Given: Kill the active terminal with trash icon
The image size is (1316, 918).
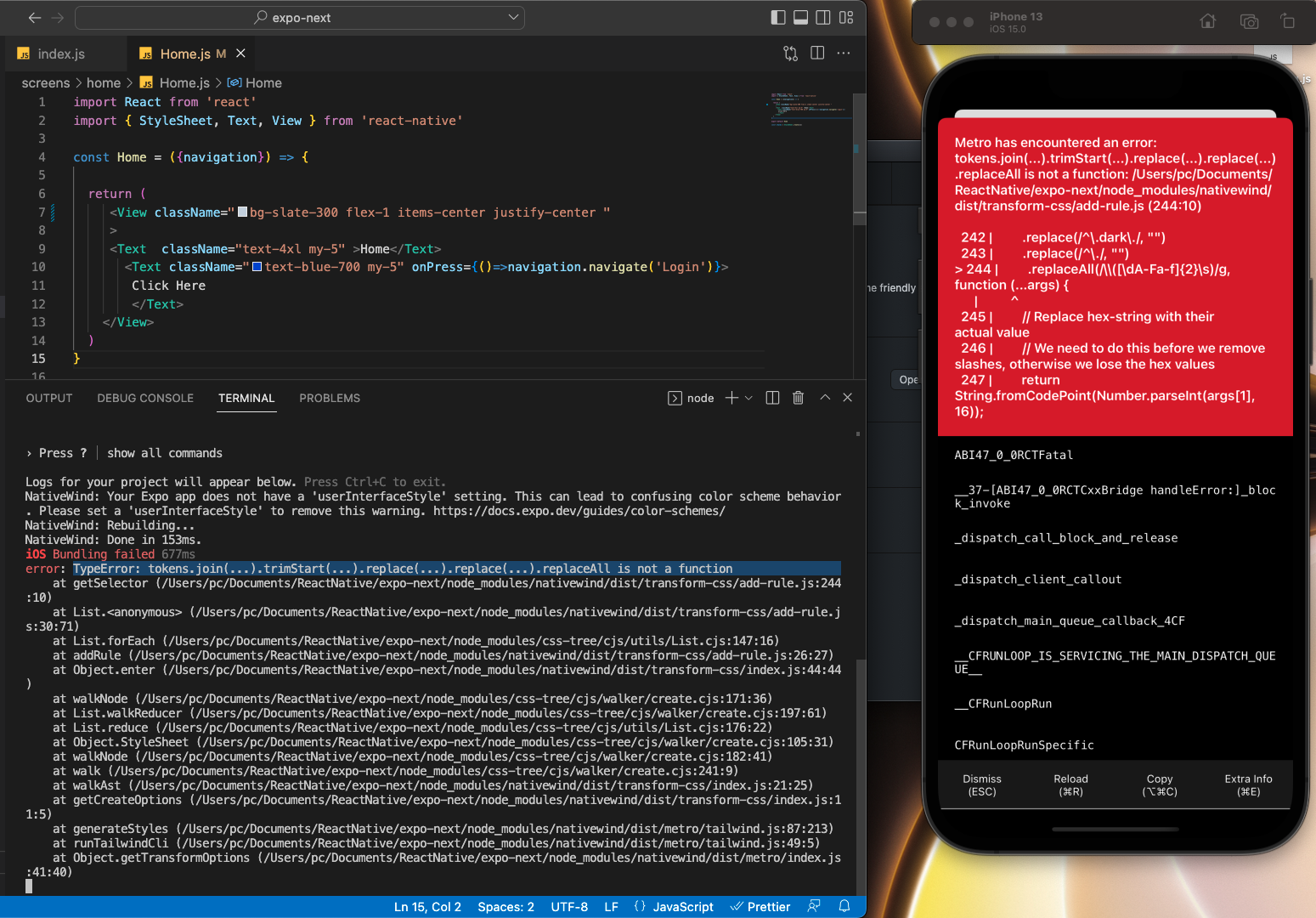Looking at the screenshot, I should point(798,397).
